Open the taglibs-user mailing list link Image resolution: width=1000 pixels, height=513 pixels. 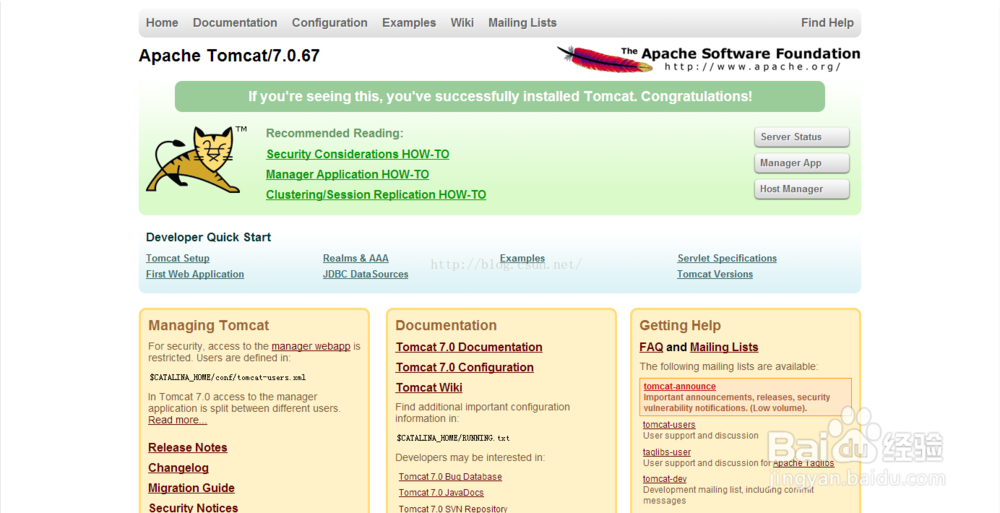tap(666, 452)
